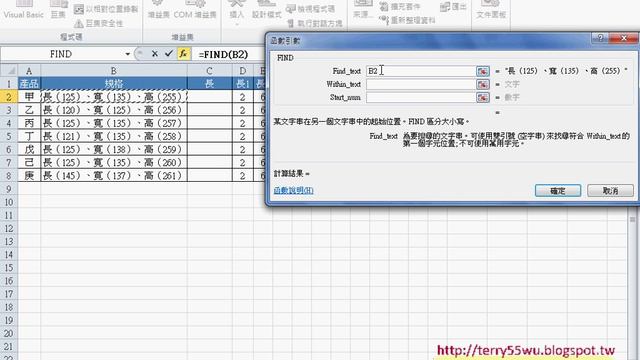Click Expansion Packs (擴充套件) in ribbon
The width and height of the screenshot is (640, 360).
click(401, 7)
